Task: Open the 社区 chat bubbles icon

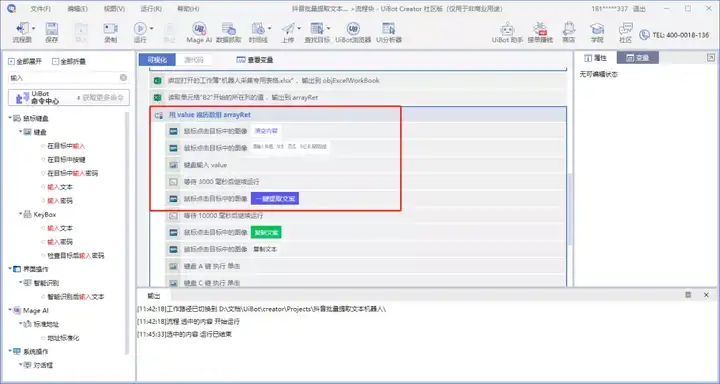Action: pyautogui.click(x=625, y=28)
